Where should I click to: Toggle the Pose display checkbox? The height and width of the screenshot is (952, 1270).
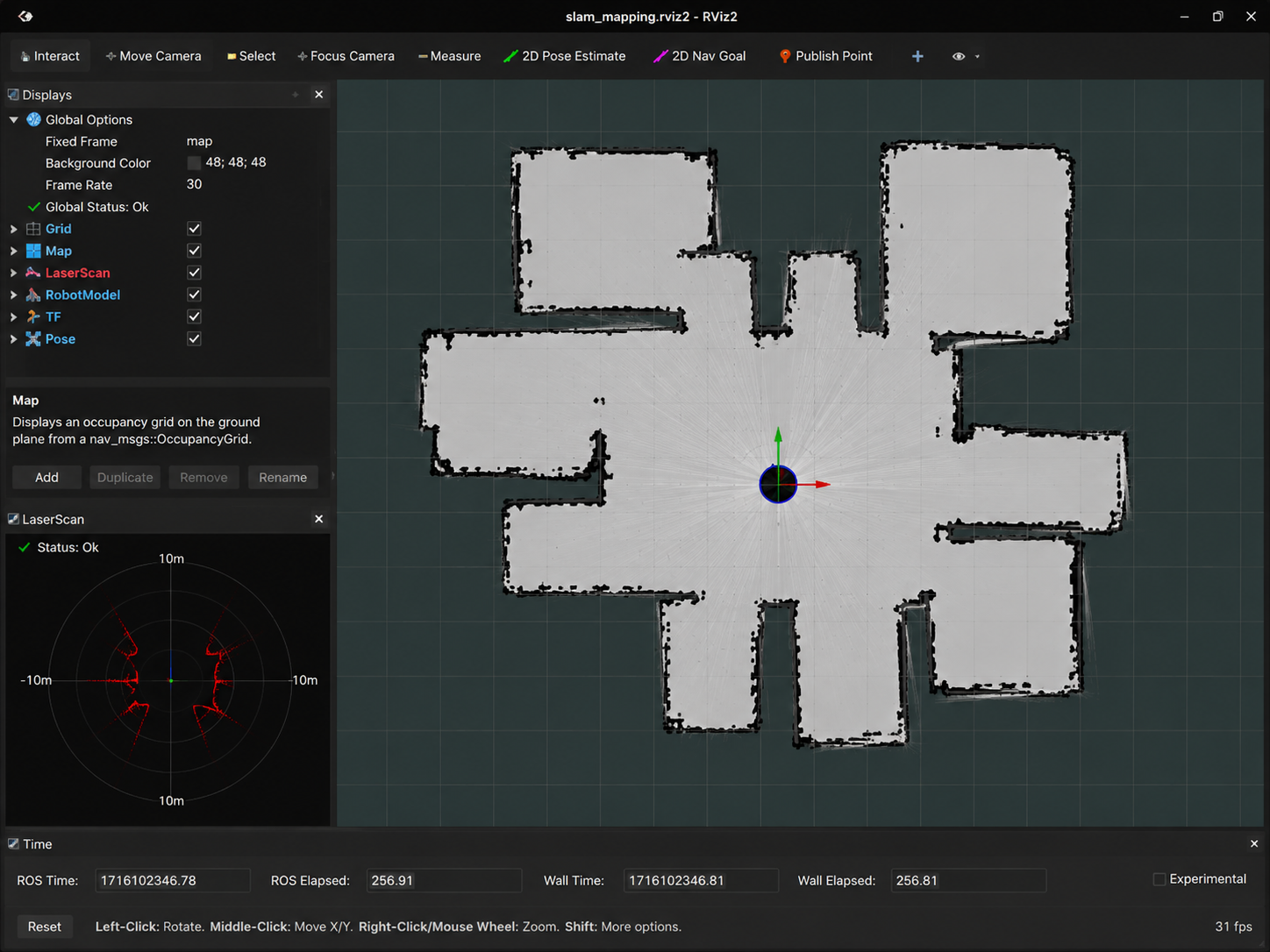coord(194,338)
